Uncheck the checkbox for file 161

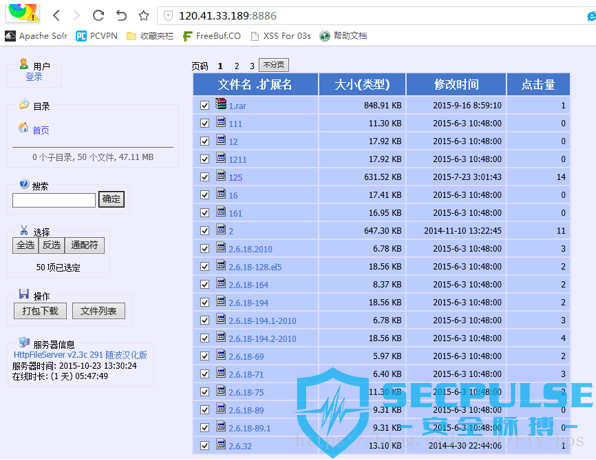[204, 213]
